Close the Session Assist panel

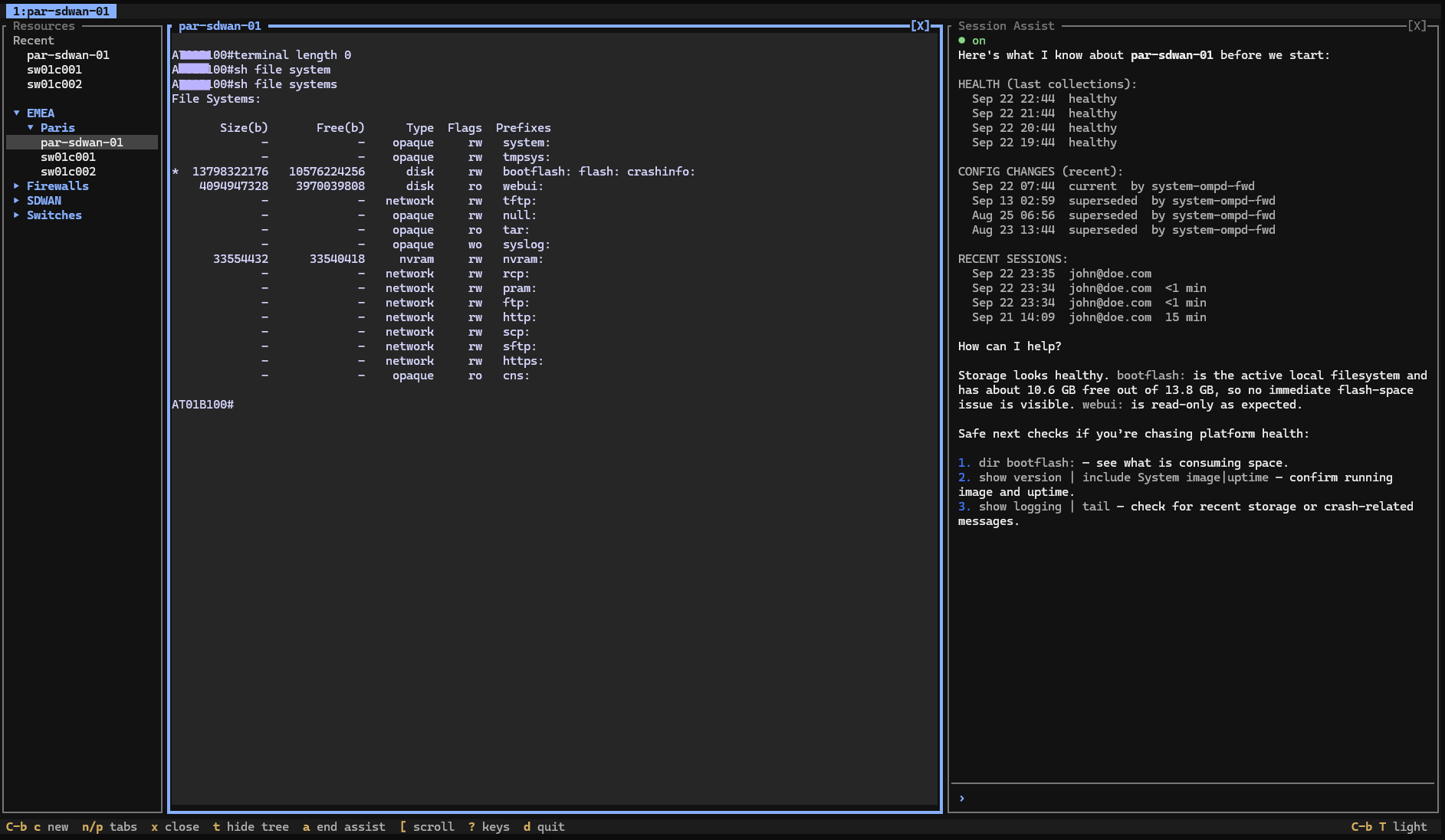(1417, 25)
